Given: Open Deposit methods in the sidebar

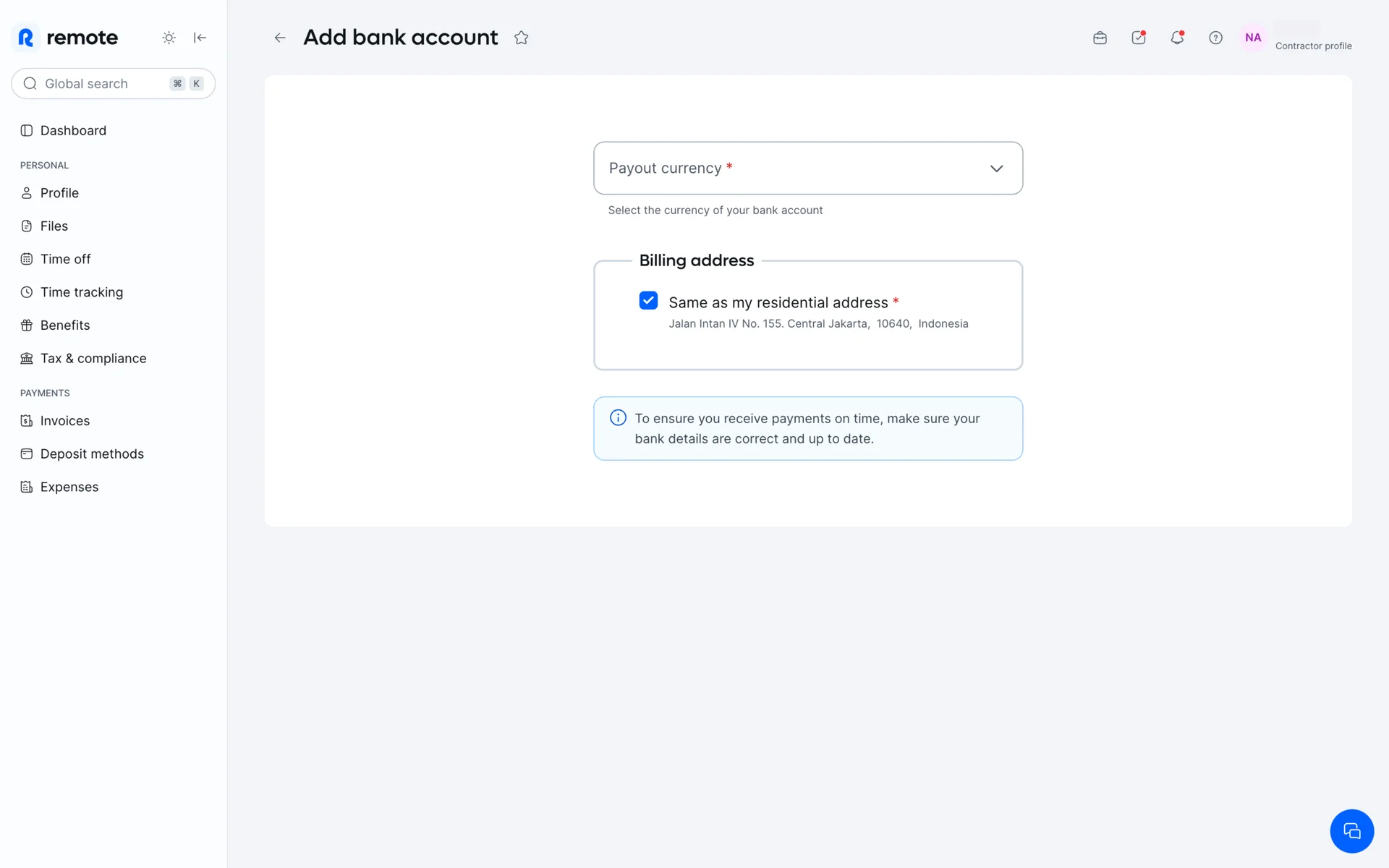Looking at the screenshot, I should tap(92, 454).
